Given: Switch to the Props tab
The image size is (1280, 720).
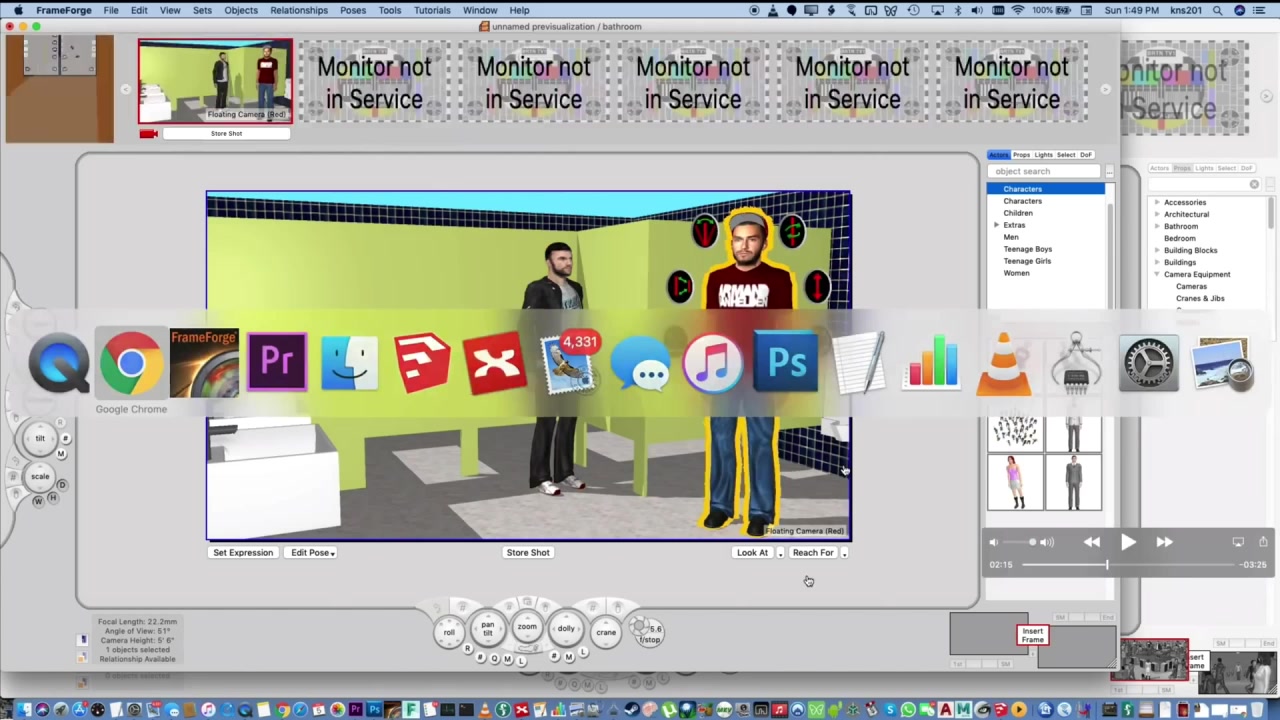Looking at the screenshot, I should point(1021,155).
